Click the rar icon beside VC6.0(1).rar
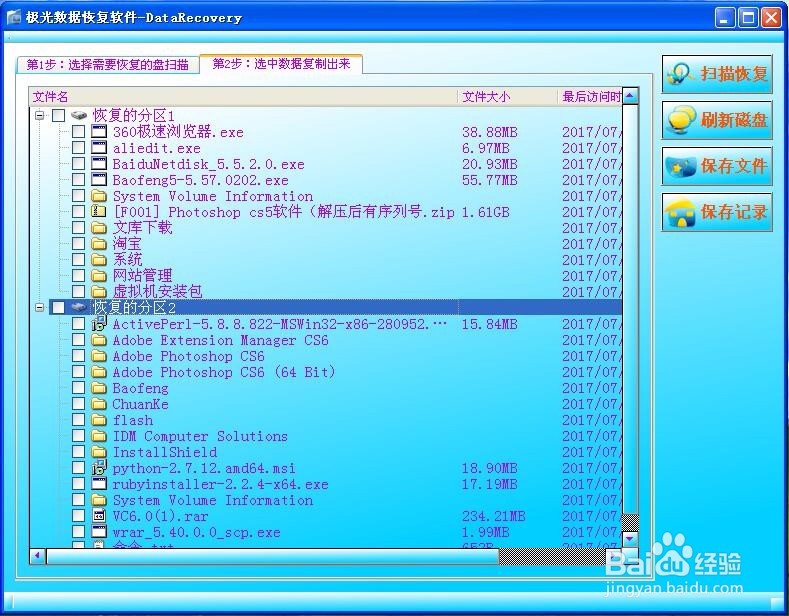This screenshot has height=616, width=789. pyautogui.click(x=99, y=516)
